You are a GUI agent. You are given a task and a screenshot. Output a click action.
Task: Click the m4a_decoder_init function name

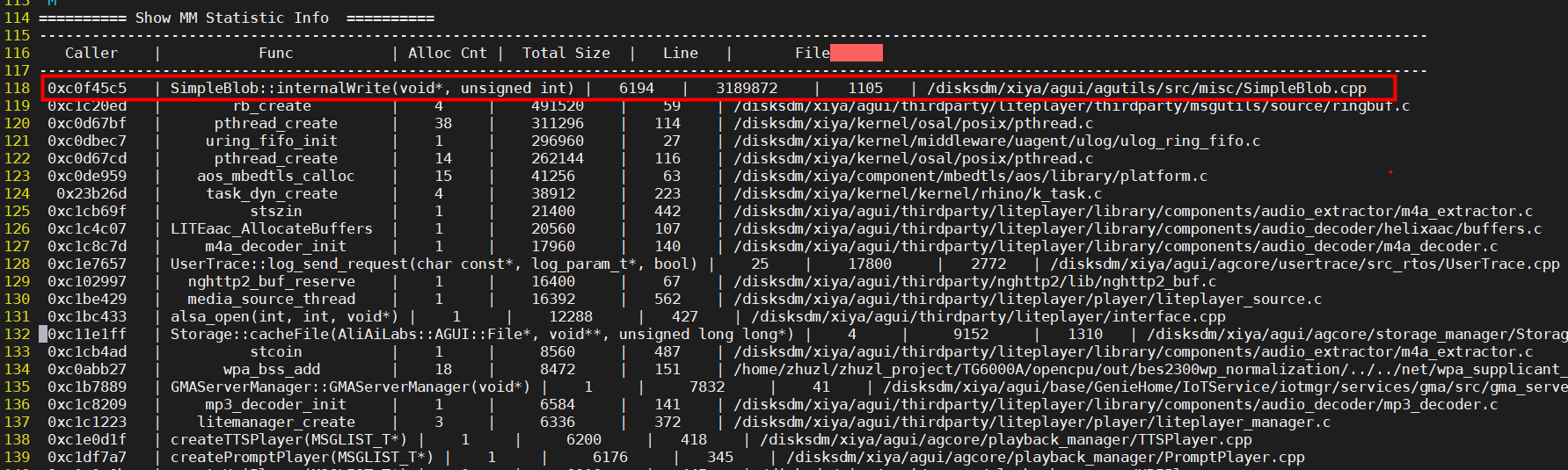click(x=276, y=246)
